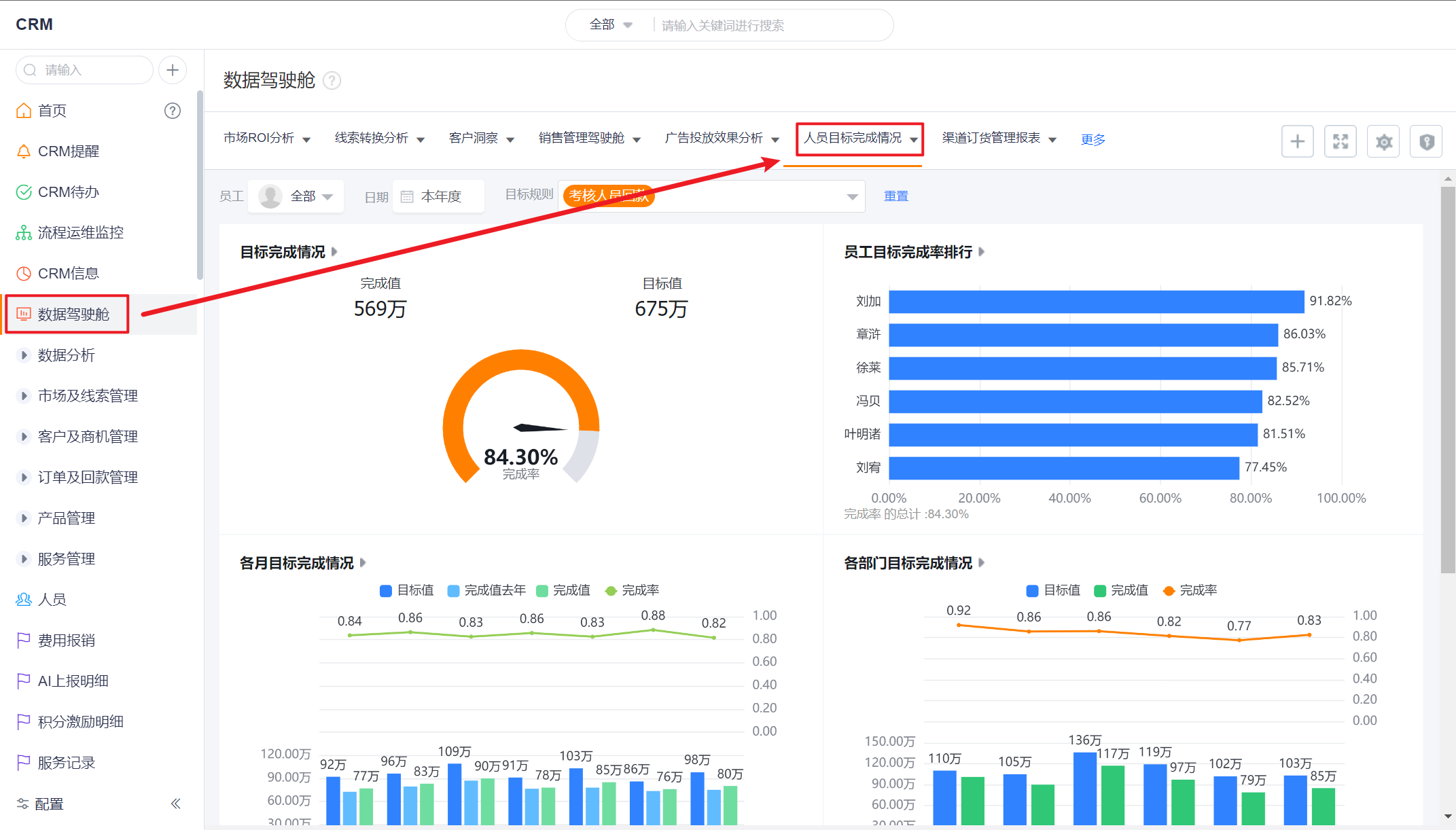Image resolution: width=1456 pixels, height=830 pixels.
Task: Click search magnifier in sidebar input
Action: (x=30, y=70)
